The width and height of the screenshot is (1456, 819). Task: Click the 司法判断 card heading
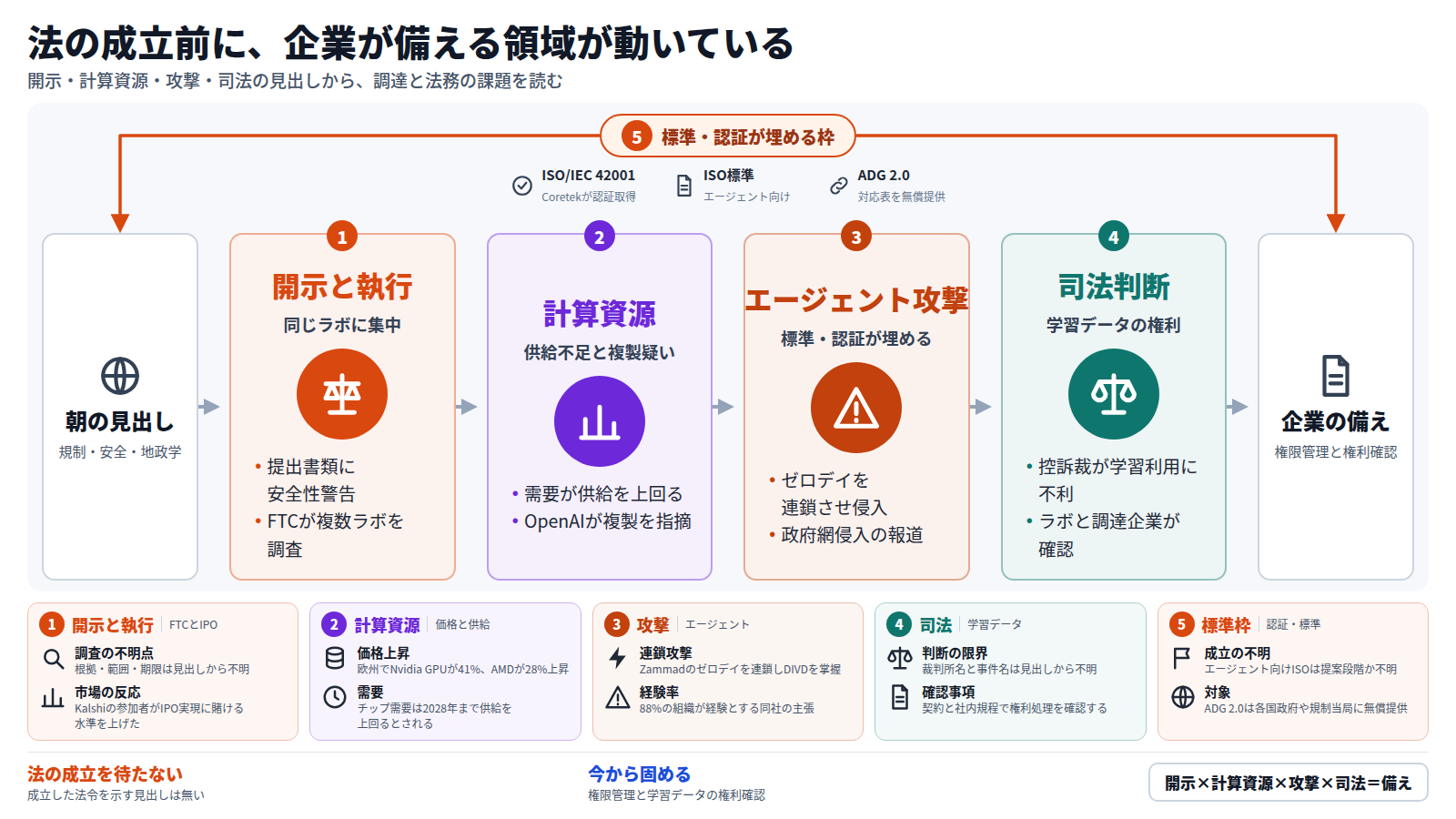pos(1114,288)
